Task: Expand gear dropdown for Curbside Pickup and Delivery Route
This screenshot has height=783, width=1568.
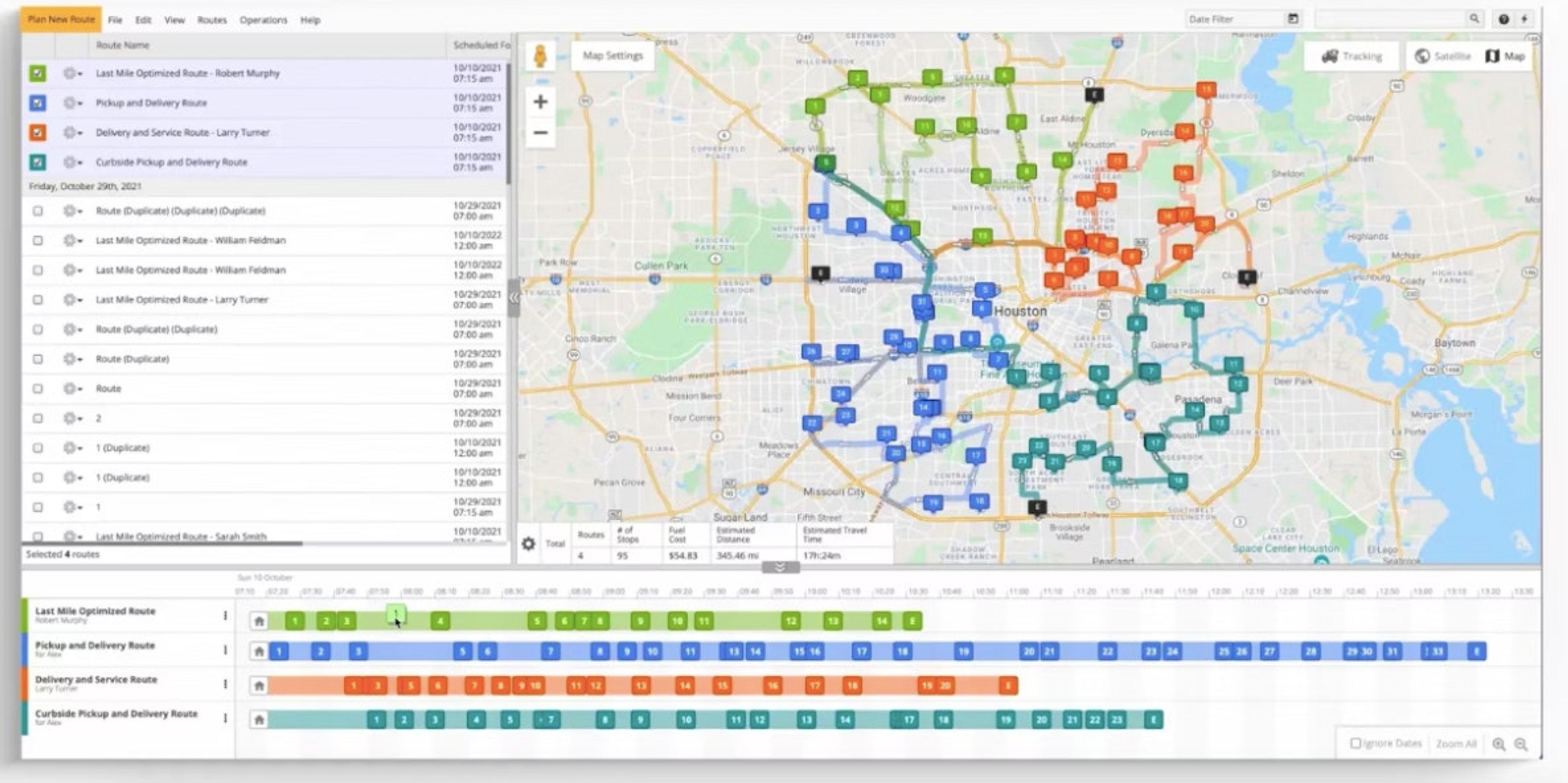Action: coord(72,163)
